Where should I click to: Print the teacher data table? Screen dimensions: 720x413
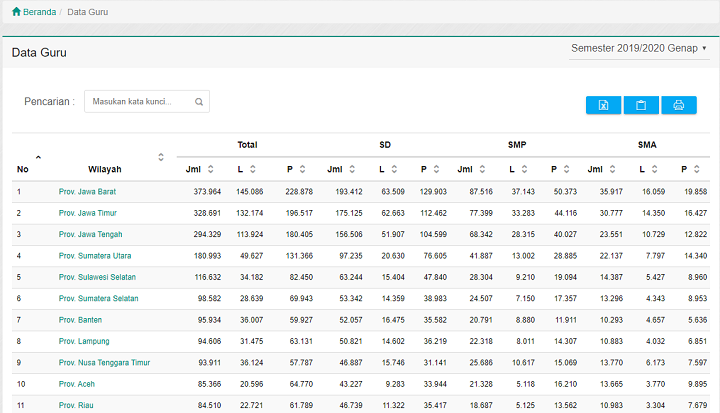pos(679,105)
